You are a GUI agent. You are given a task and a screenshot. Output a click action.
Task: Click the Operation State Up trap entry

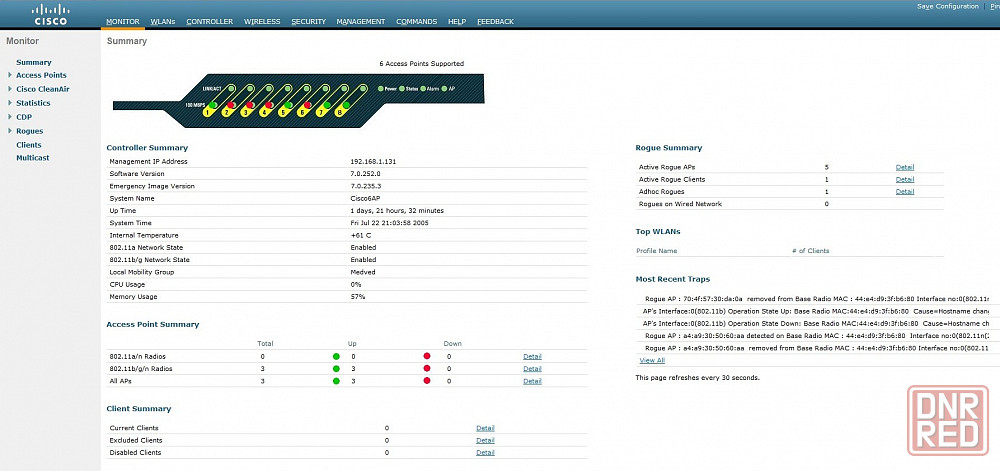click(x=816, y=310)
